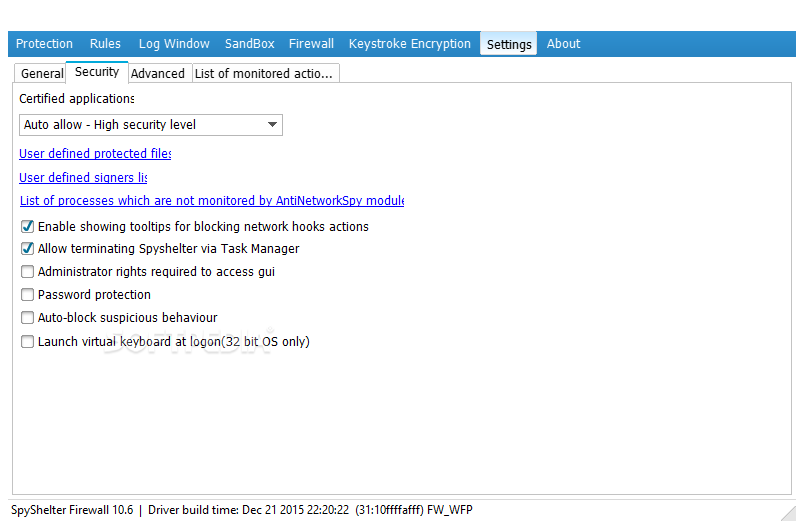The height and width of the screenshot is (529, 804).
Task: Open the Firewall tab
Action: pyautogui.click(x=311, y=44)
